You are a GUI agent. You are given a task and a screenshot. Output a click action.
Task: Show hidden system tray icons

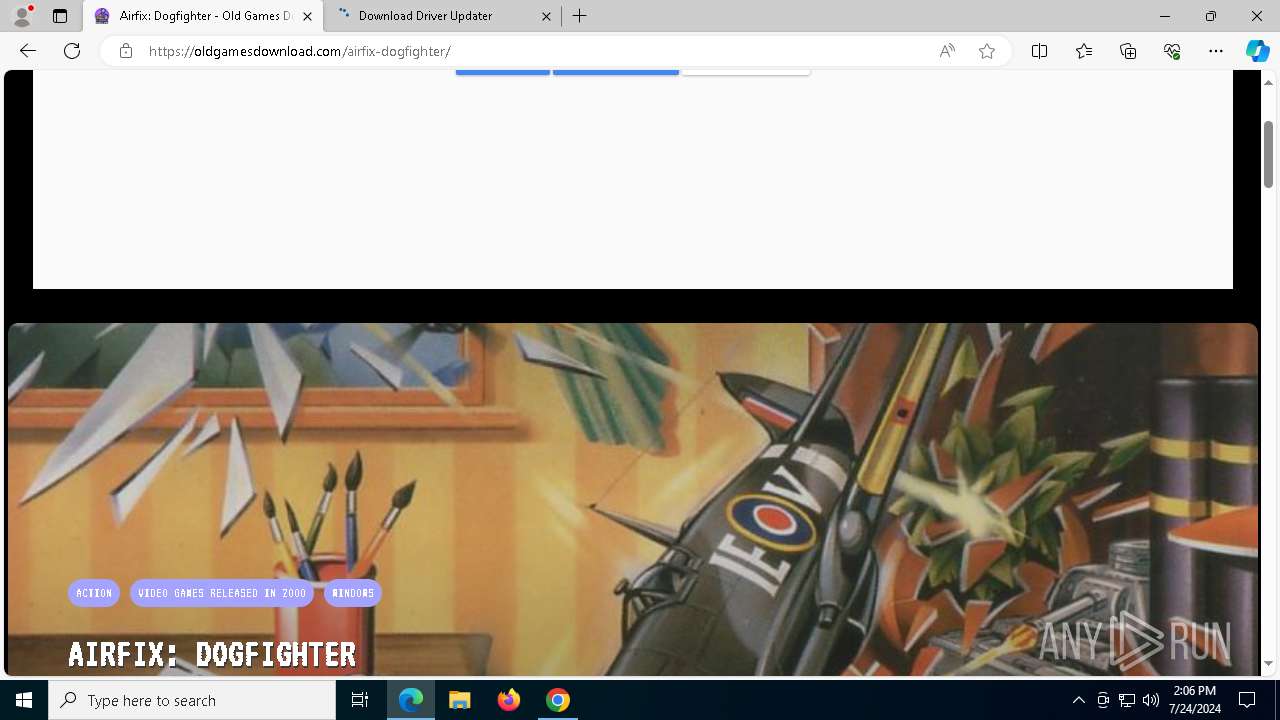[x=1078, y=700]
